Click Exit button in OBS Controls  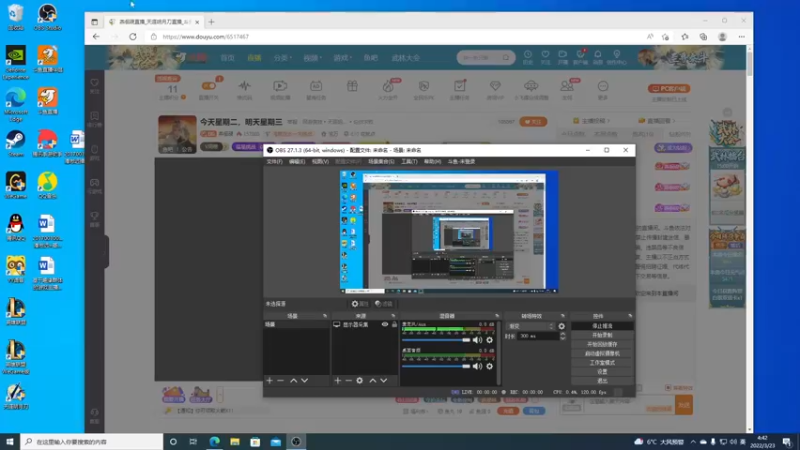[602, 381]
